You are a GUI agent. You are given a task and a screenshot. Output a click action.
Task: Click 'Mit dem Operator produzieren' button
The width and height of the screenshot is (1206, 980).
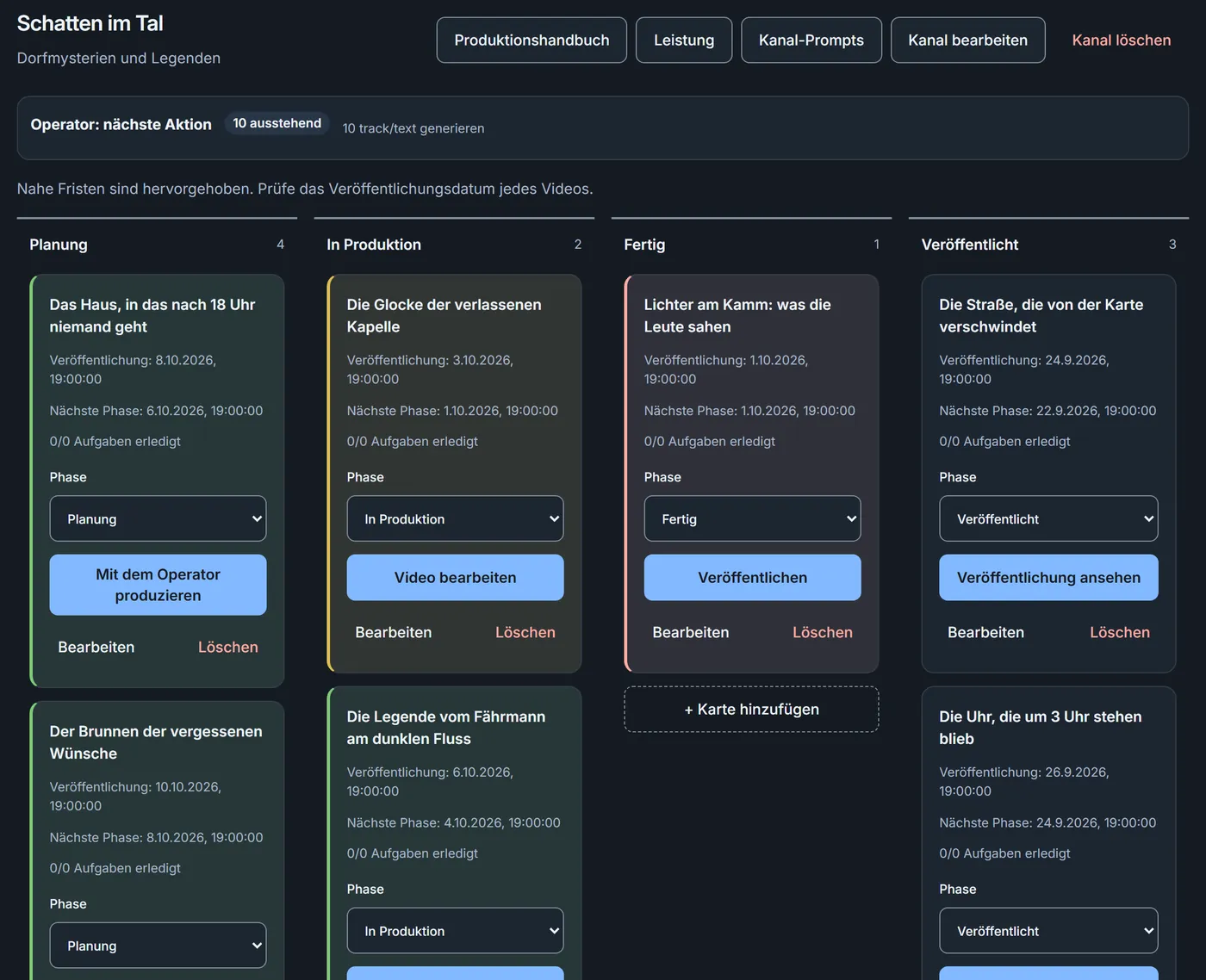(x=158, y=585)
